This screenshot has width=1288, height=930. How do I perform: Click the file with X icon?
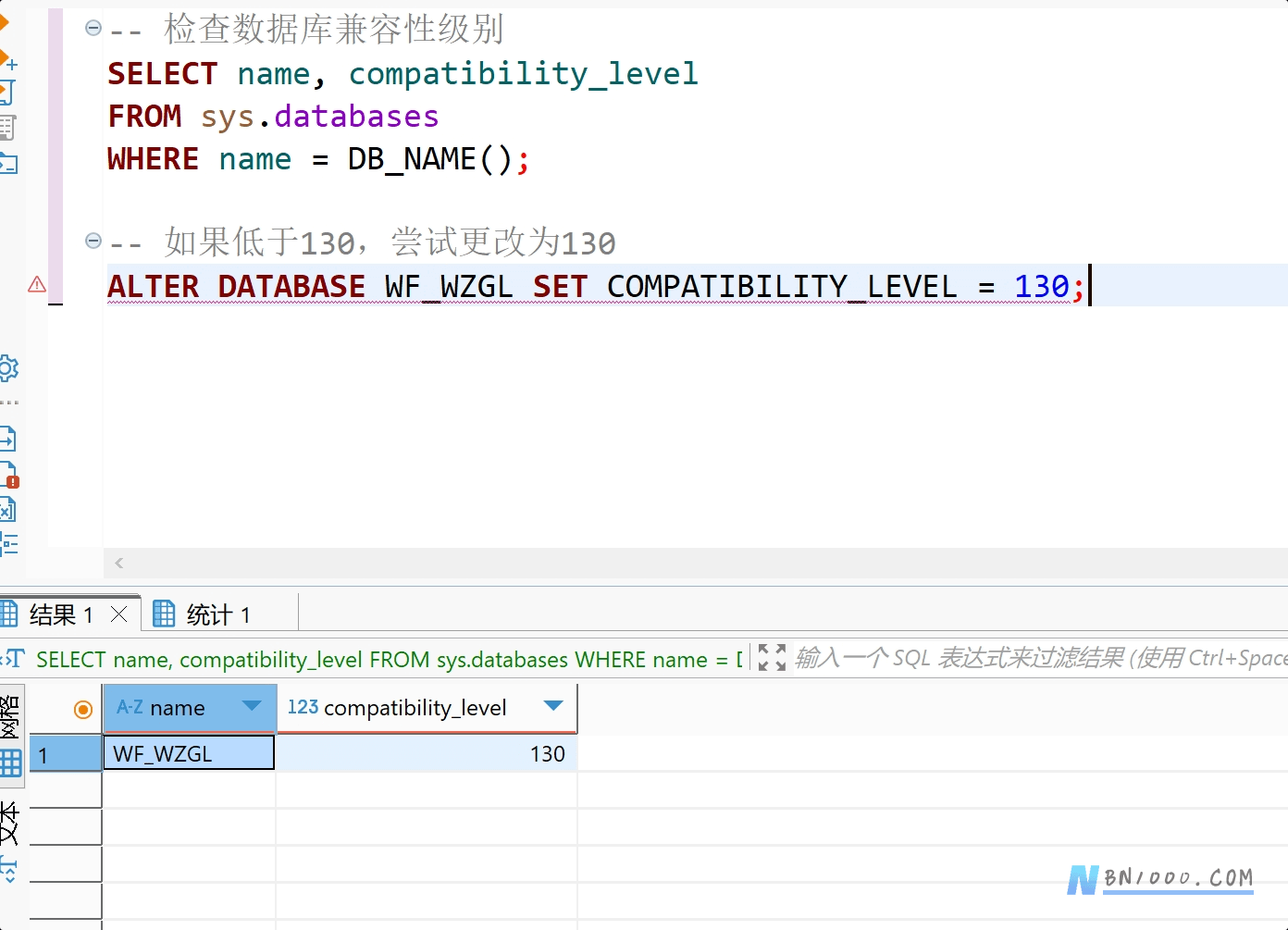[x=7, y=509]
